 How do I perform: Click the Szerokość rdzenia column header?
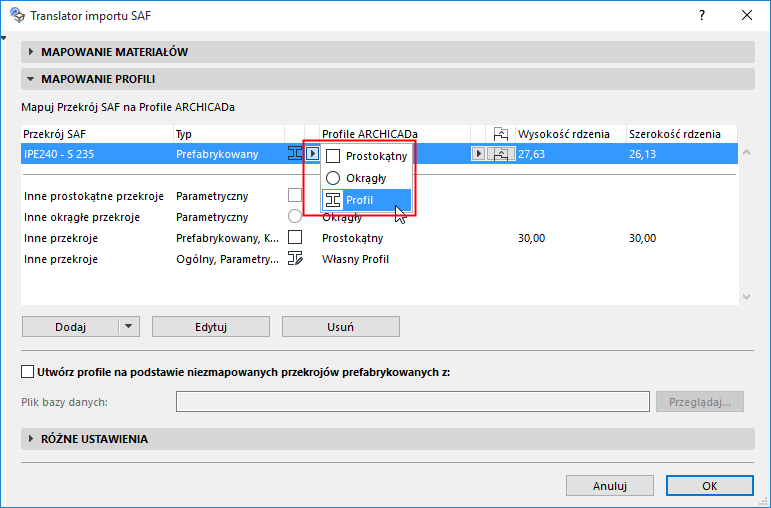[x=682, y=134]
